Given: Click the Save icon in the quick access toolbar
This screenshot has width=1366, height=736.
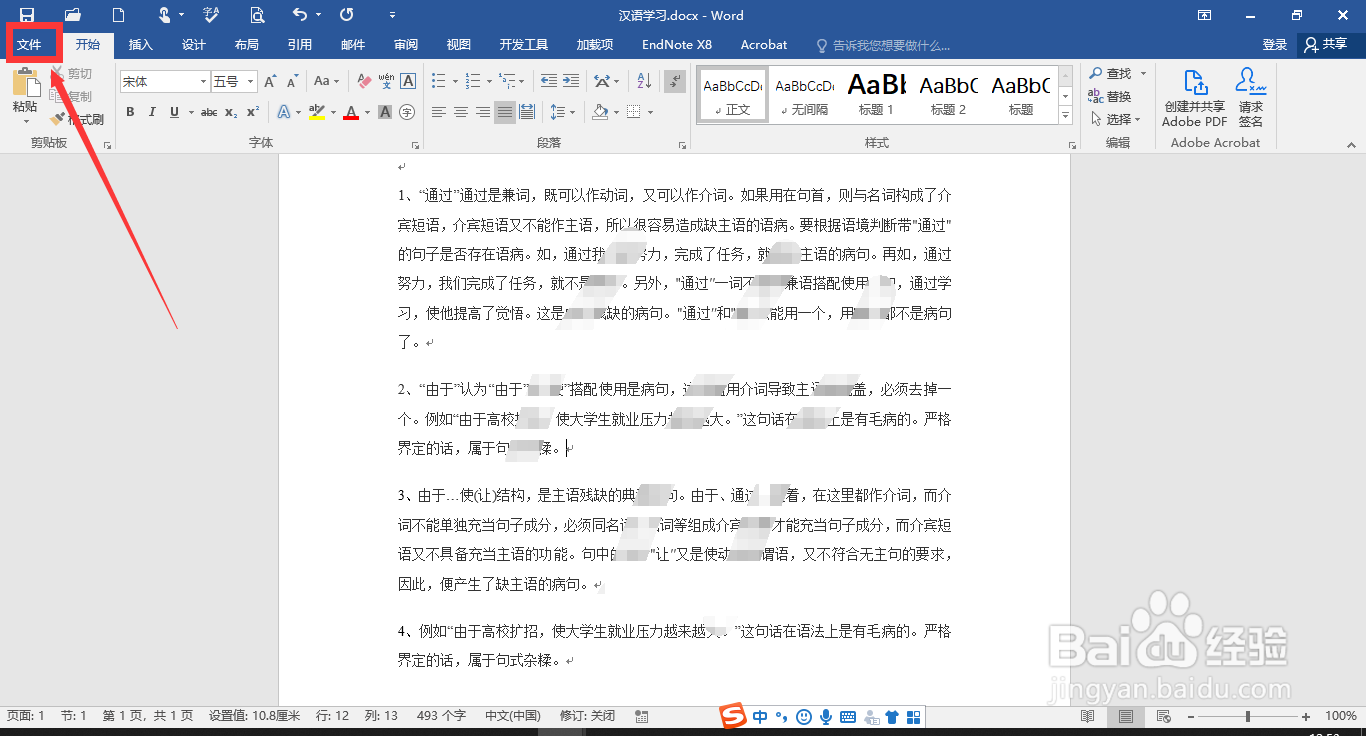Looking at the screenshot, I should click(x=27, y=15).
